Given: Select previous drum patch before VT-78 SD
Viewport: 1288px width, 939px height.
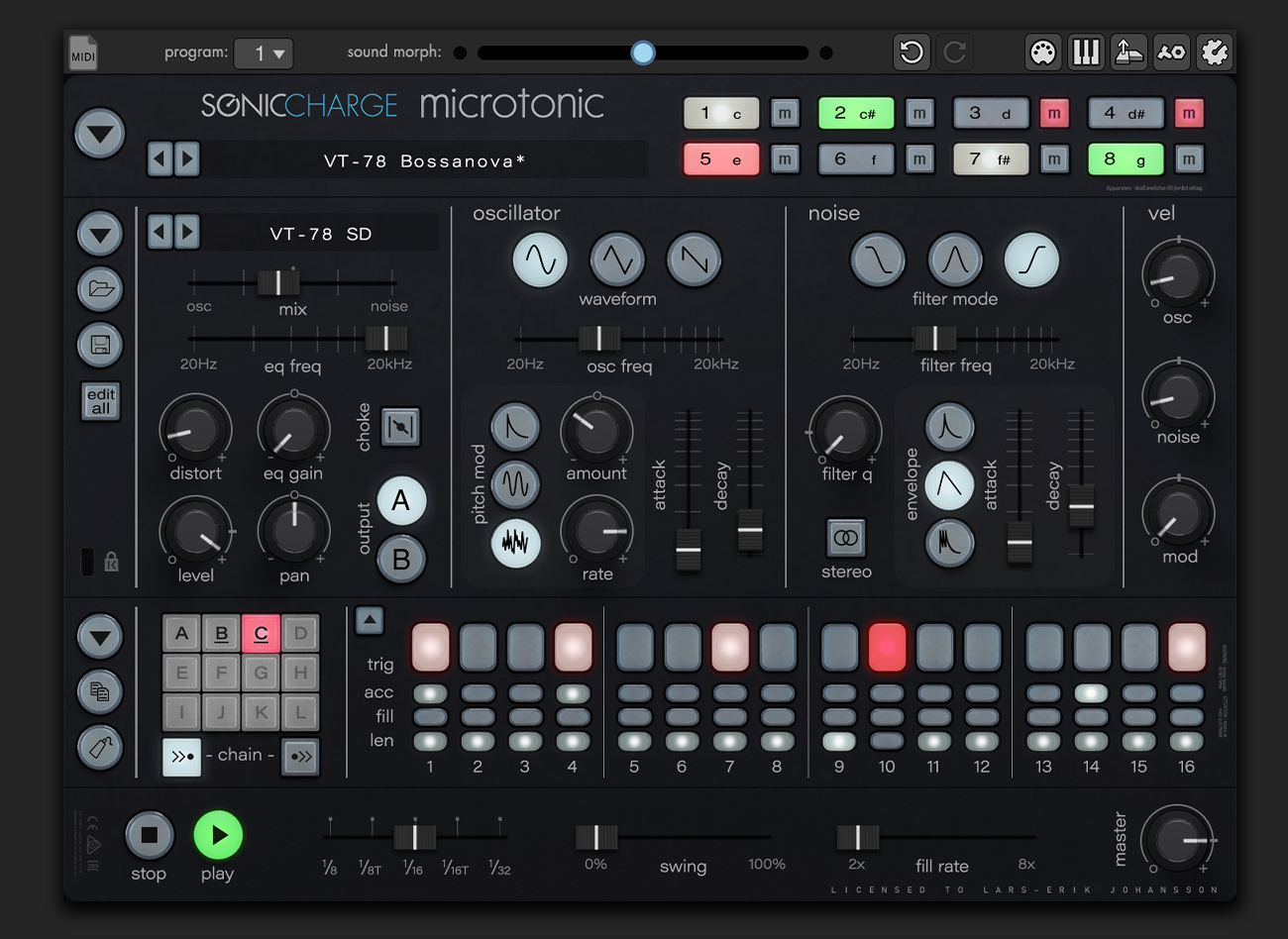Looking at the screenshot, I should (x=160, y=233).
